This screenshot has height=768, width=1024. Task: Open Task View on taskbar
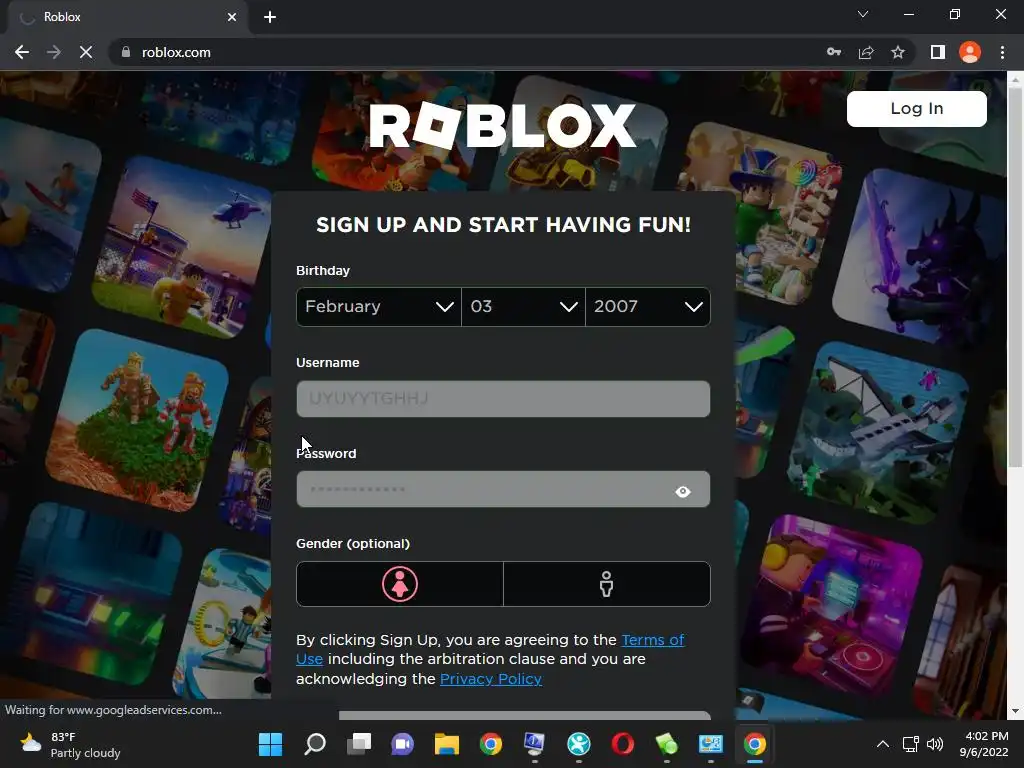(x=359, y=744)
